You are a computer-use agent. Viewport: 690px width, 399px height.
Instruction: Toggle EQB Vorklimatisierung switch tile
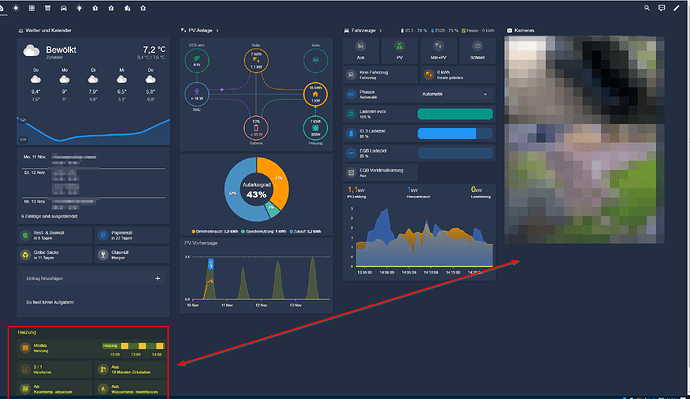tap(380, 172)
